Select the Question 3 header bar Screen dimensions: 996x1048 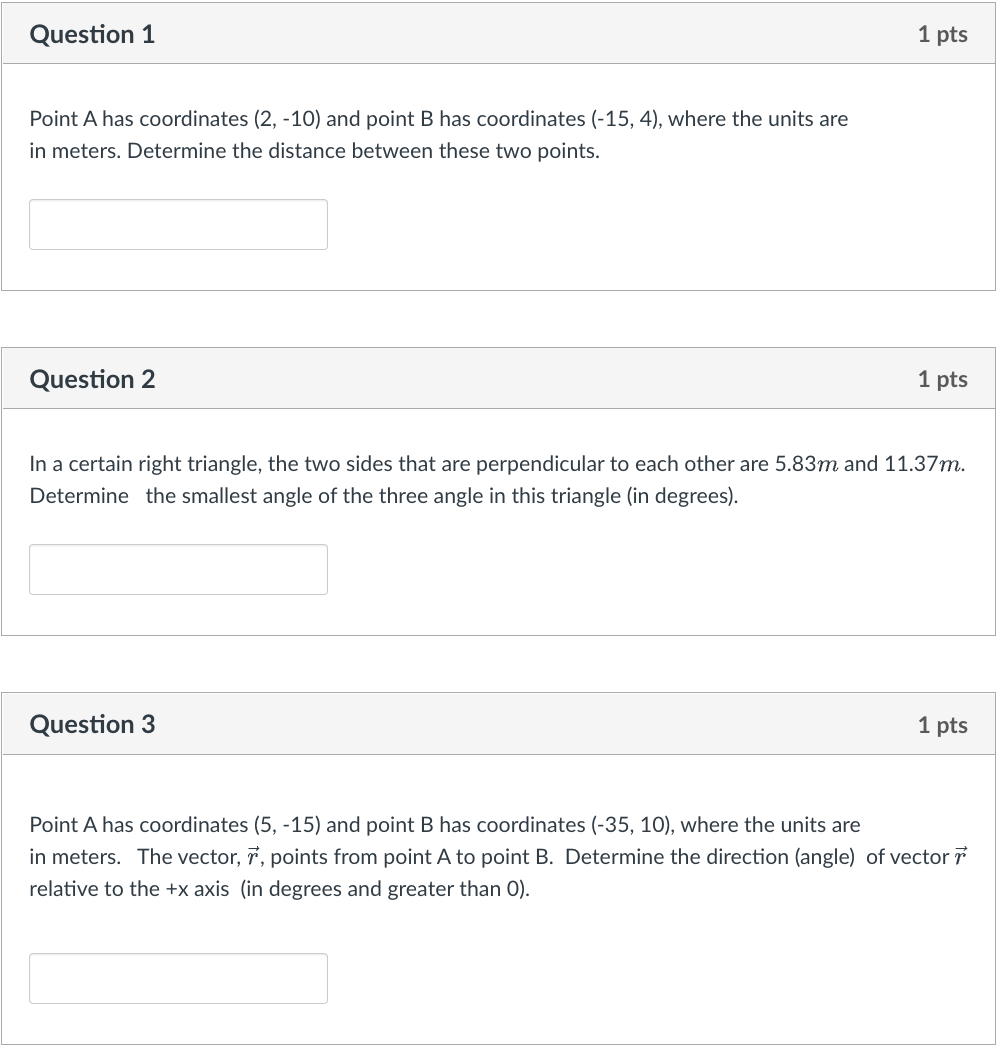498,723
